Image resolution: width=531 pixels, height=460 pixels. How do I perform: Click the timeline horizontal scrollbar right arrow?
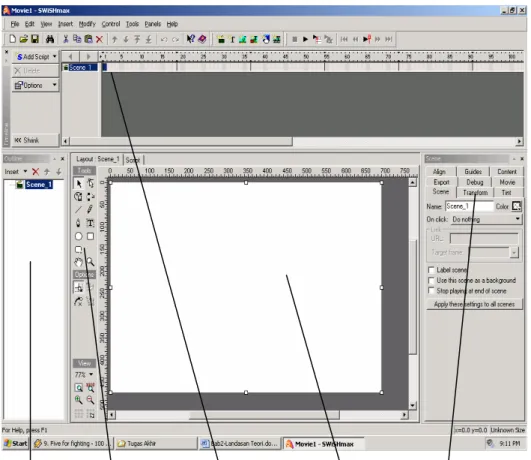(x=519, y=141)
